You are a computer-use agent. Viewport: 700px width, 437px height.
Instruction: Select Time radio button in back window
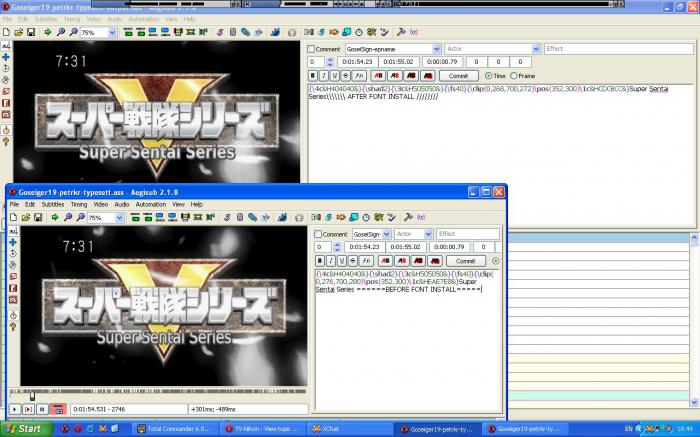tap(488, 76)
